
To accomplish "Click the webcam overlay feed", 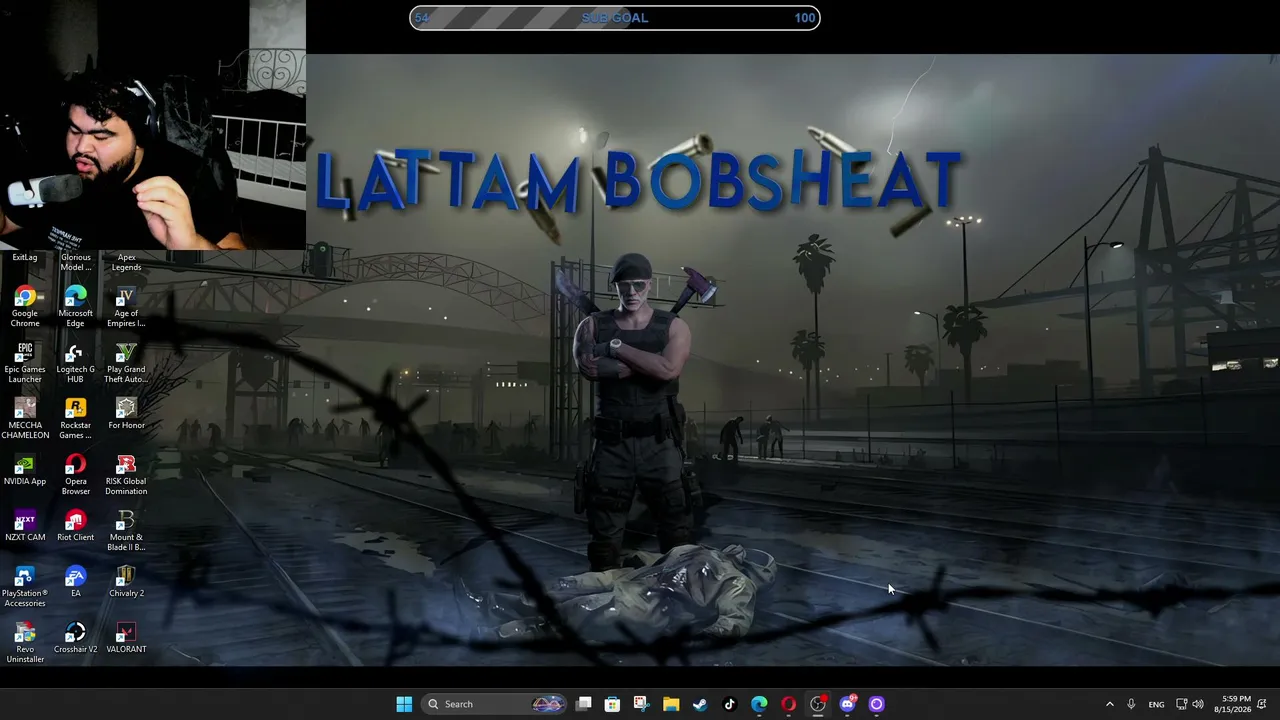I will 153,125.
